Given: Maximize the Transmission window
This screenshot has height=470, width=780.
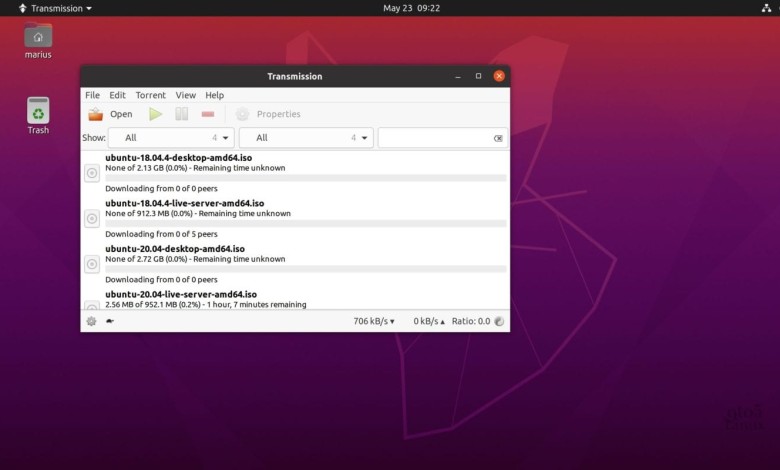Looking at the screenshot, I should pyautogui.click(x=478, y=76).
